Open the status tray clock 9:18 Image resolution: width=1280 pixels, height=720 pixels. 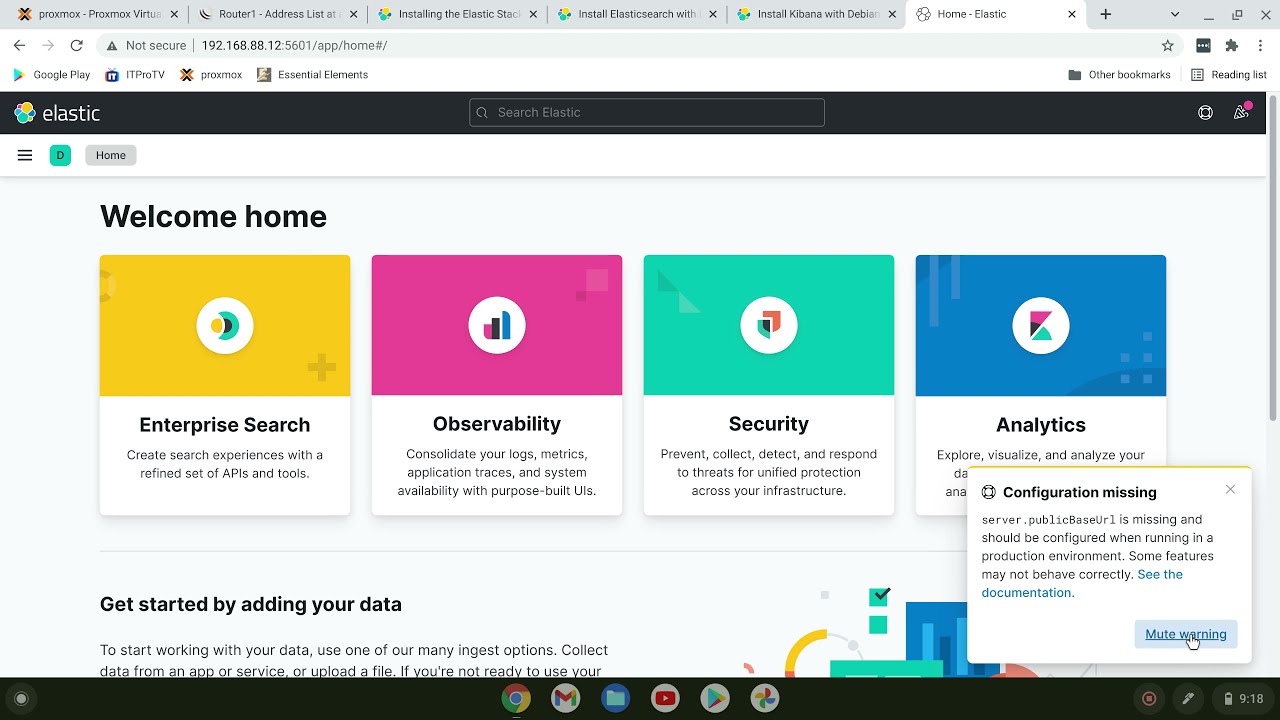[1243, 698]
